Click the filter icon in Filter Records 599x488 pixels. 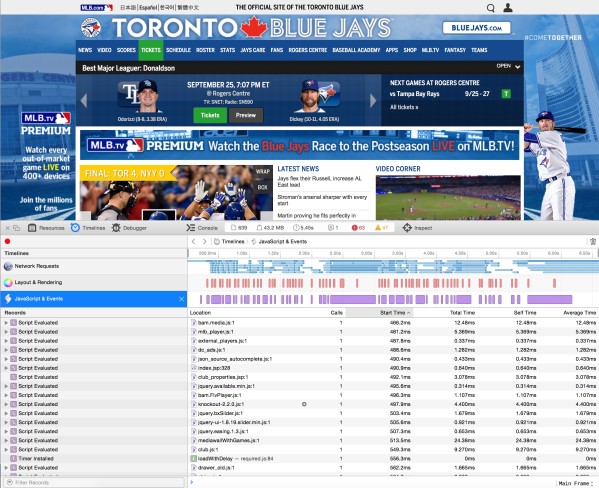[x=10, y=482]
